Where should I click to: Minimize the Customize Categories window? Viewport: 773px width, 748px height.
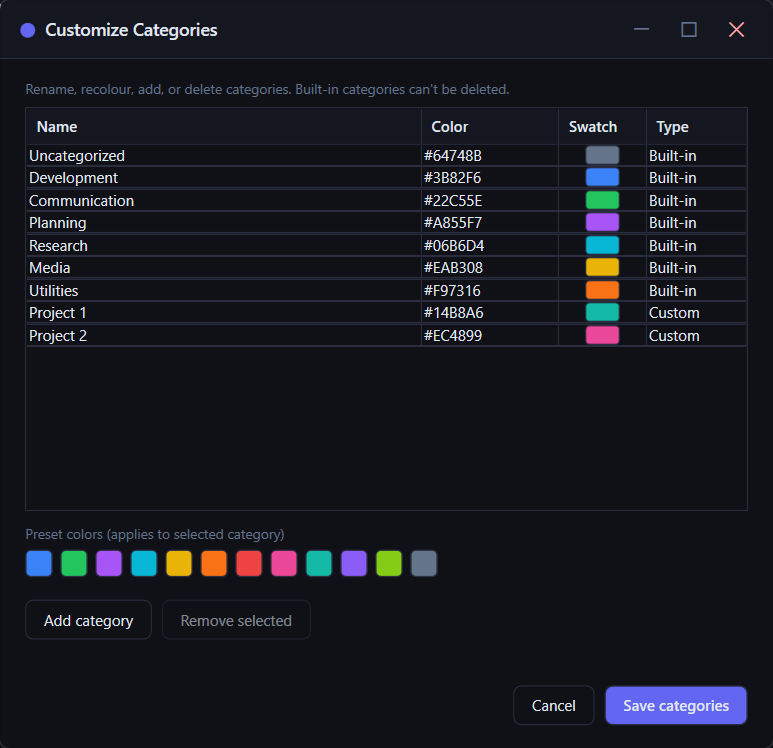pos(641,30)
